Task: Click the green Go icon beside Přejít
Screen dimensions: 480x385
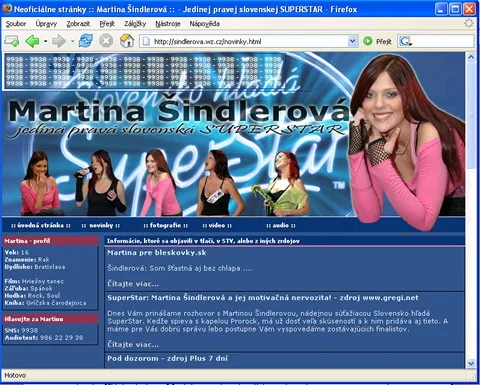Action: tap(368, 41)
